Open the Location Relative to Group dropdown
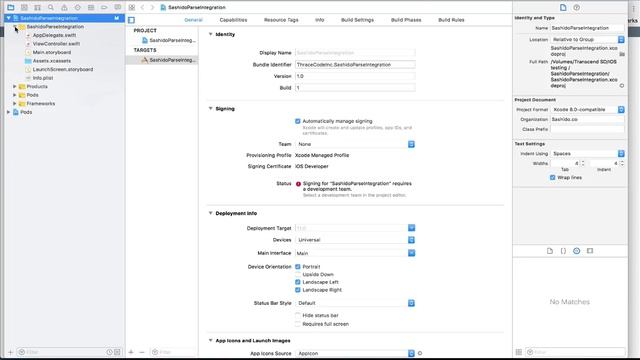 pyautogui.click(x=587, y=40)
